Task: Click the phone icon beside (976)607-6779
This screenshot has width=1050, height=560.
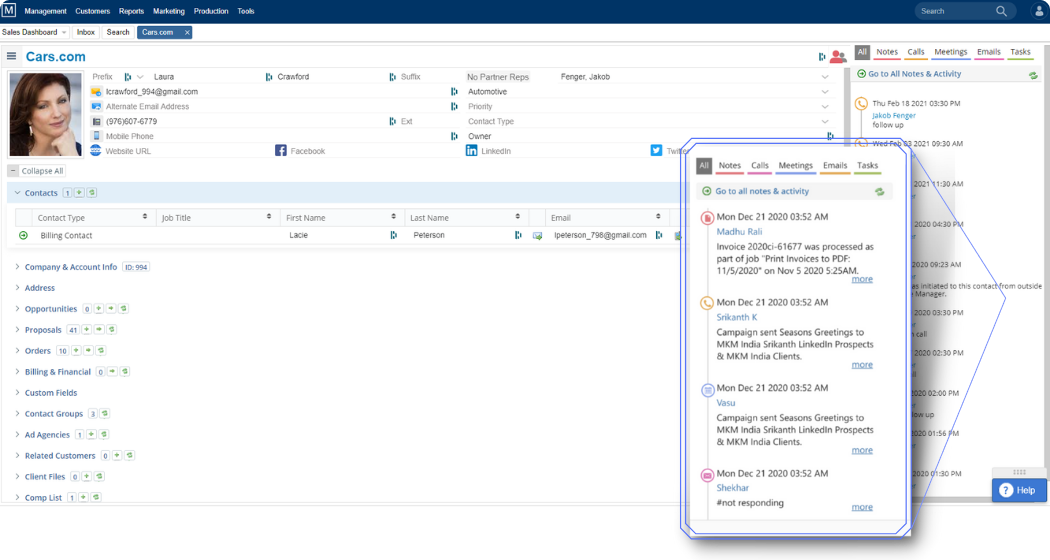Action: pyautogui.click(x=96, y=121)
